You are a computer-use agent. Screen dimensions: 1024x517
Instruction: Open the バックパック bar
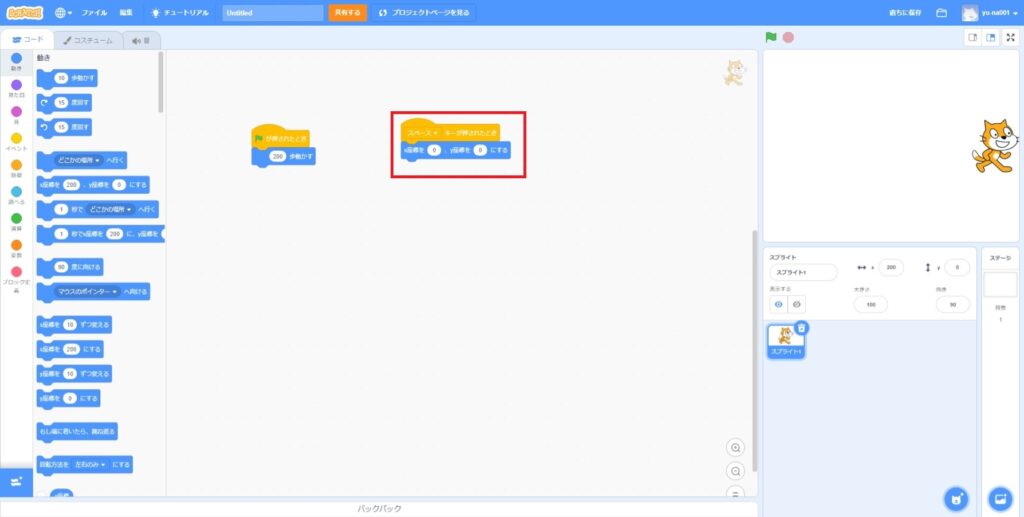379,509
